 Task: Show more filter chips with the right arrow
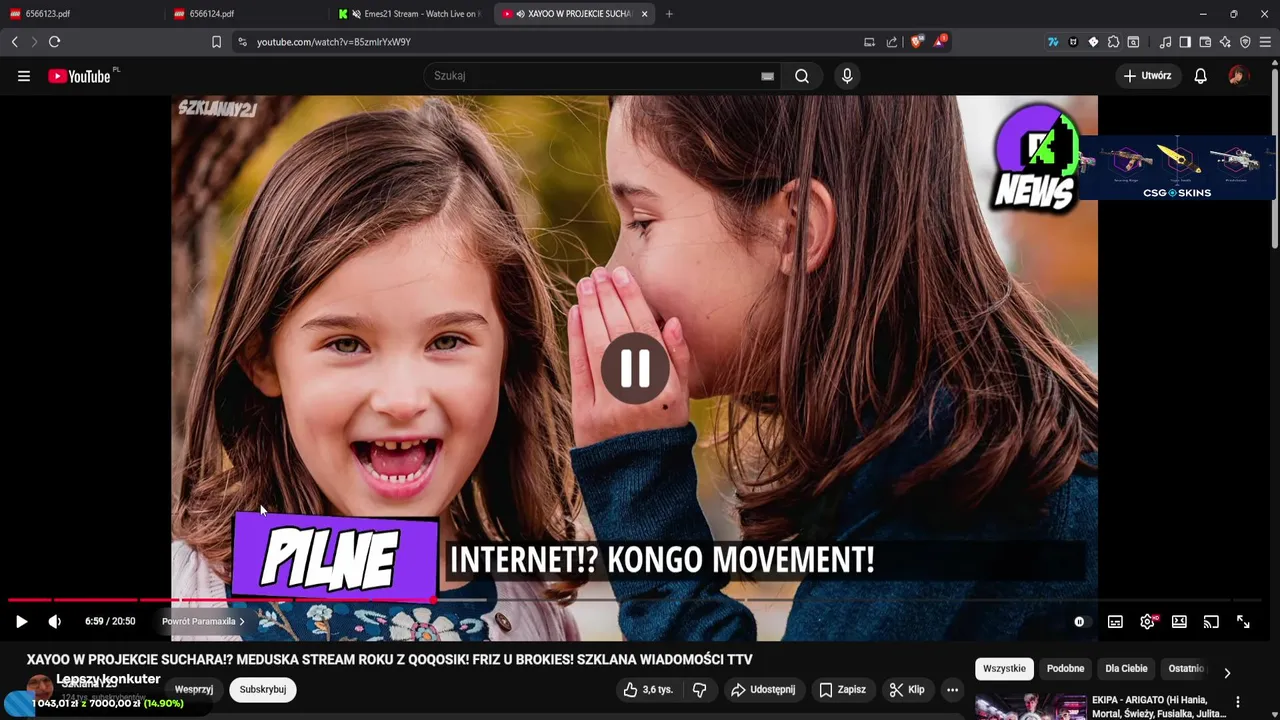1227,673
